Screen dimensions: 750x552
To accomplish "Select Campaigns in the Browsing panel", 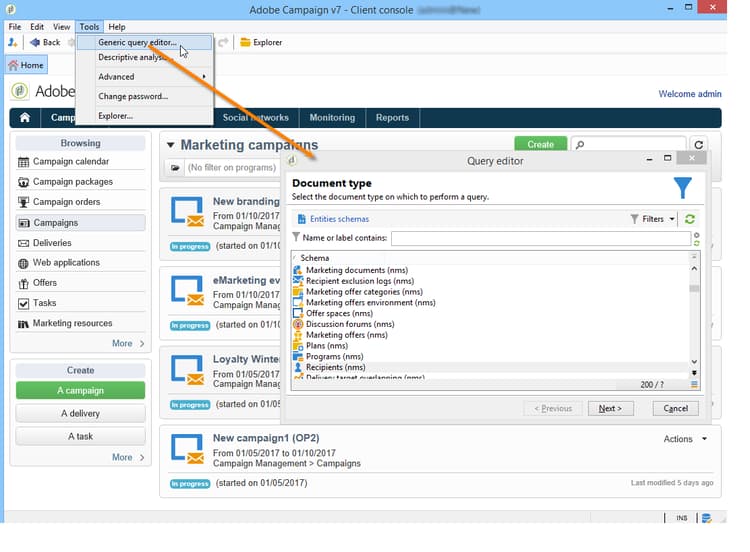I will click(80, 223).
